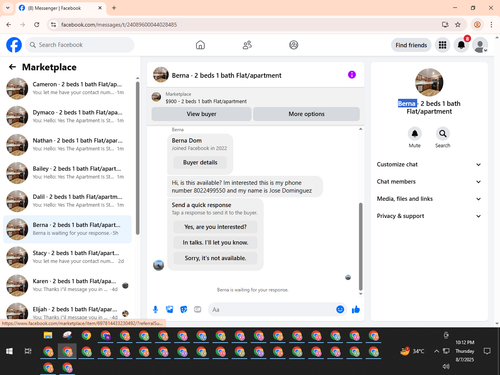500x375 pixels.
Task: Open the Stacy conversation
Action: [67, 257]
